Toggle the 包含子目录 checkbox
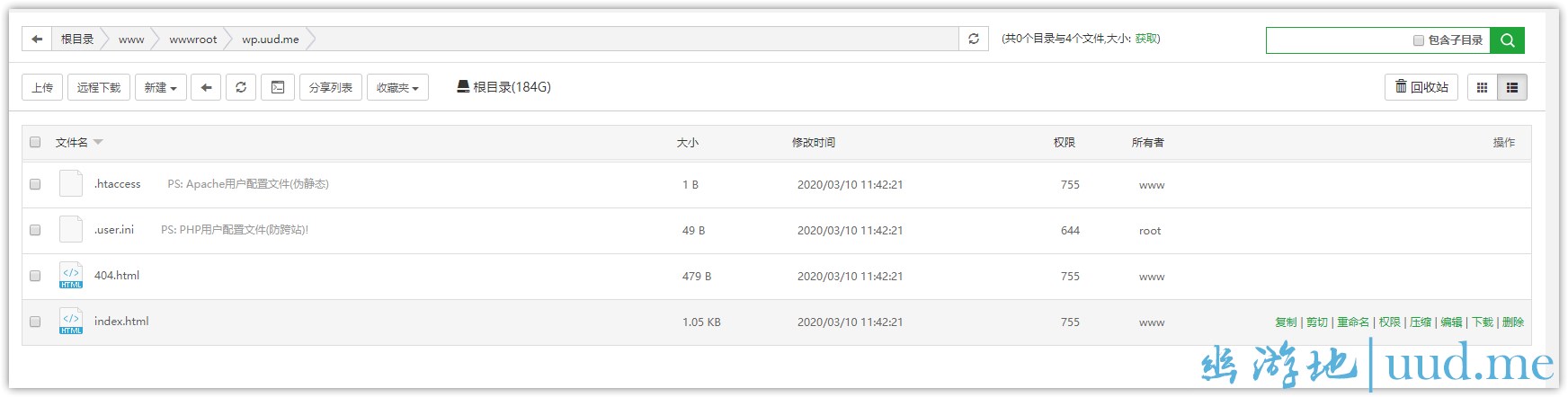 point(1419,40)
